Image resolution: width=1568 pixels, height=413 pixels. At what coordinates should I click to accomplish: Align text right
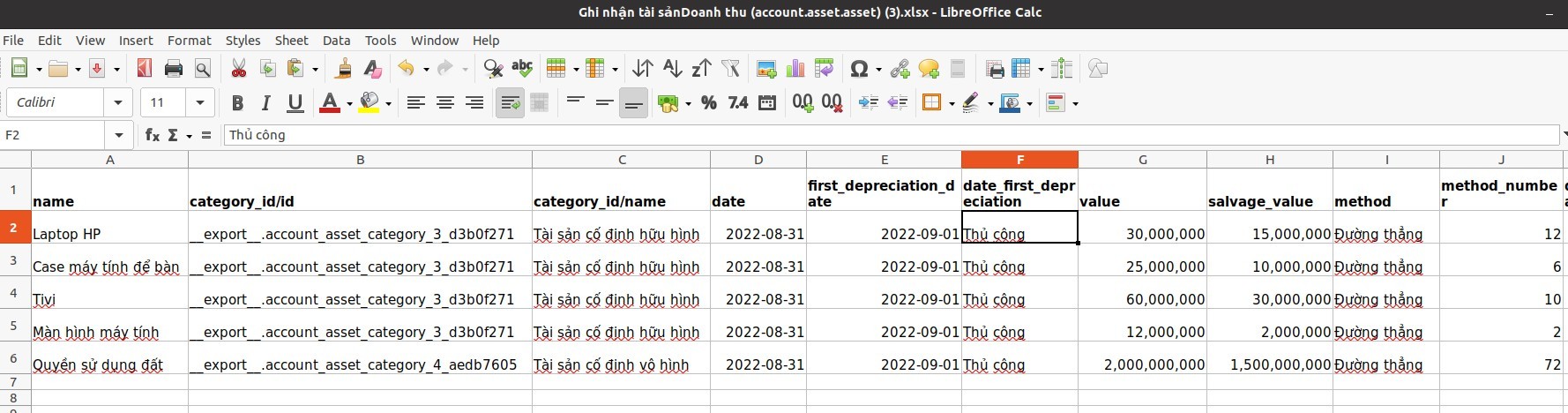(474, 103)
